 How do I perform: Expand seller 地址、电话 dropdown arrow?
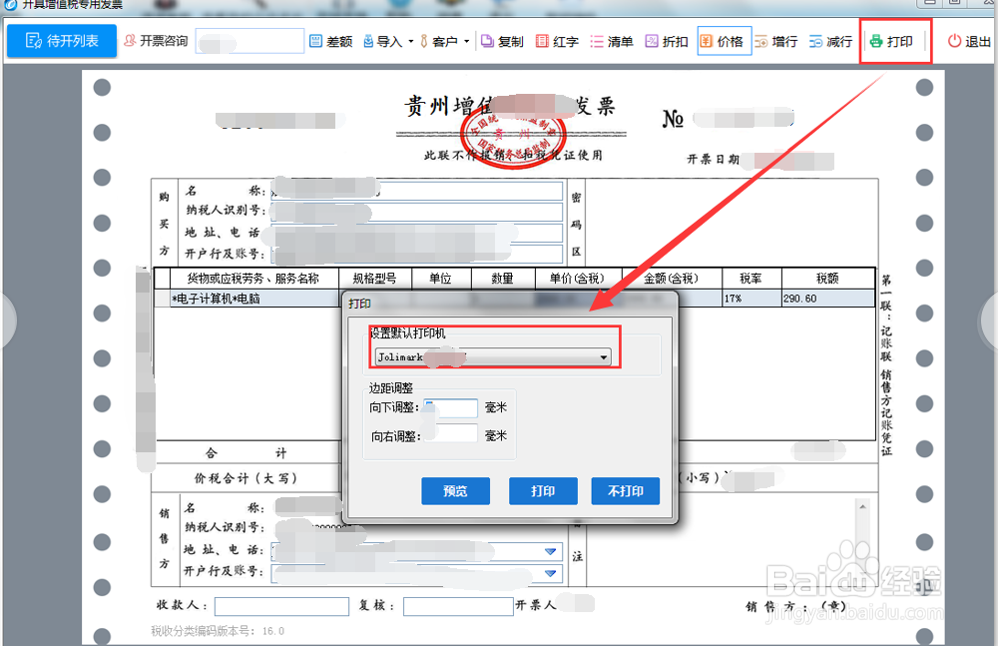(551, 551)
